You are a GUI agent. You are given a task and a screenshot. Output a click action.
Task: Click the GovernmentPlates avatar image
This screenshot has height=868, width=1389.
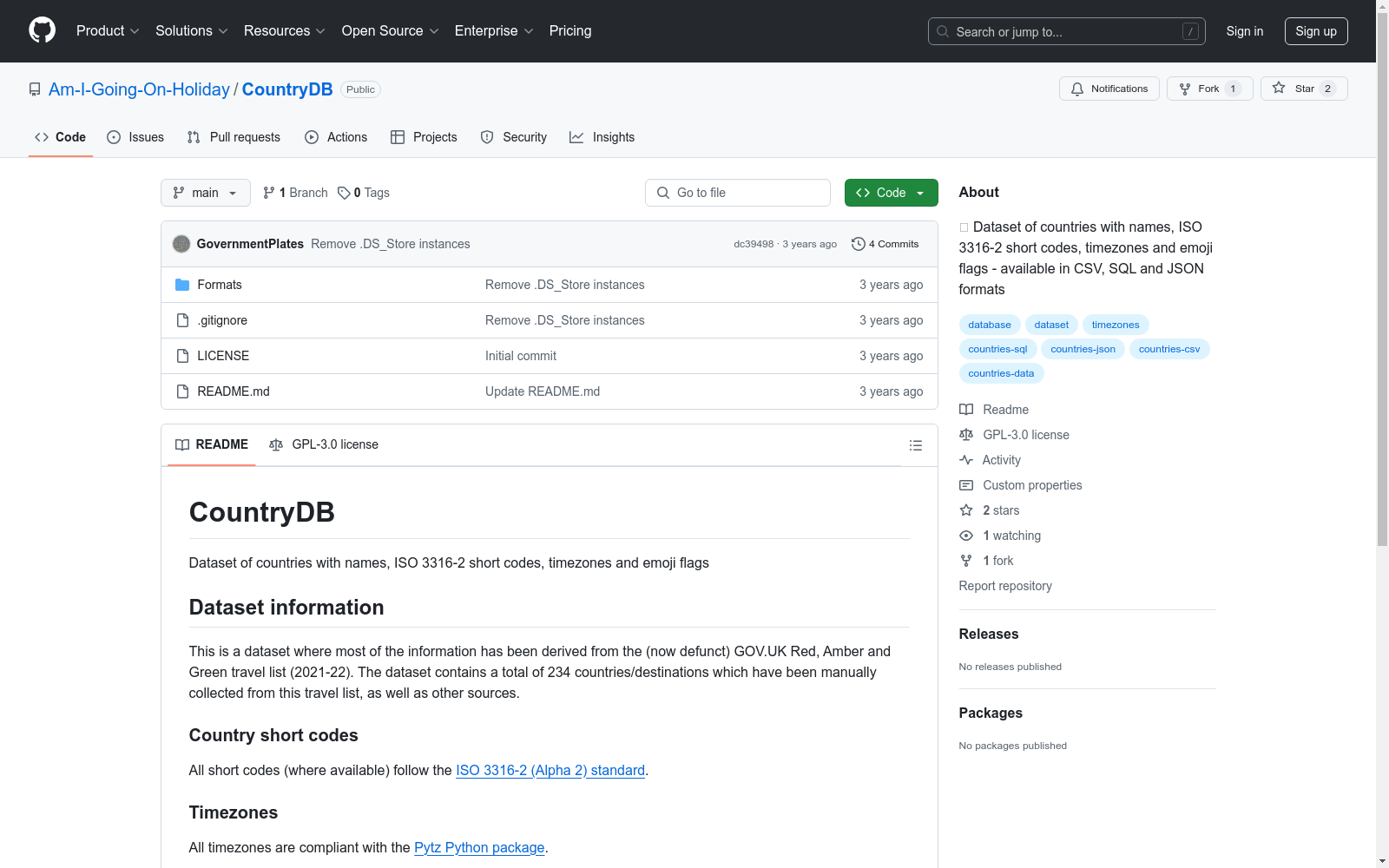[x=181, y=244]
